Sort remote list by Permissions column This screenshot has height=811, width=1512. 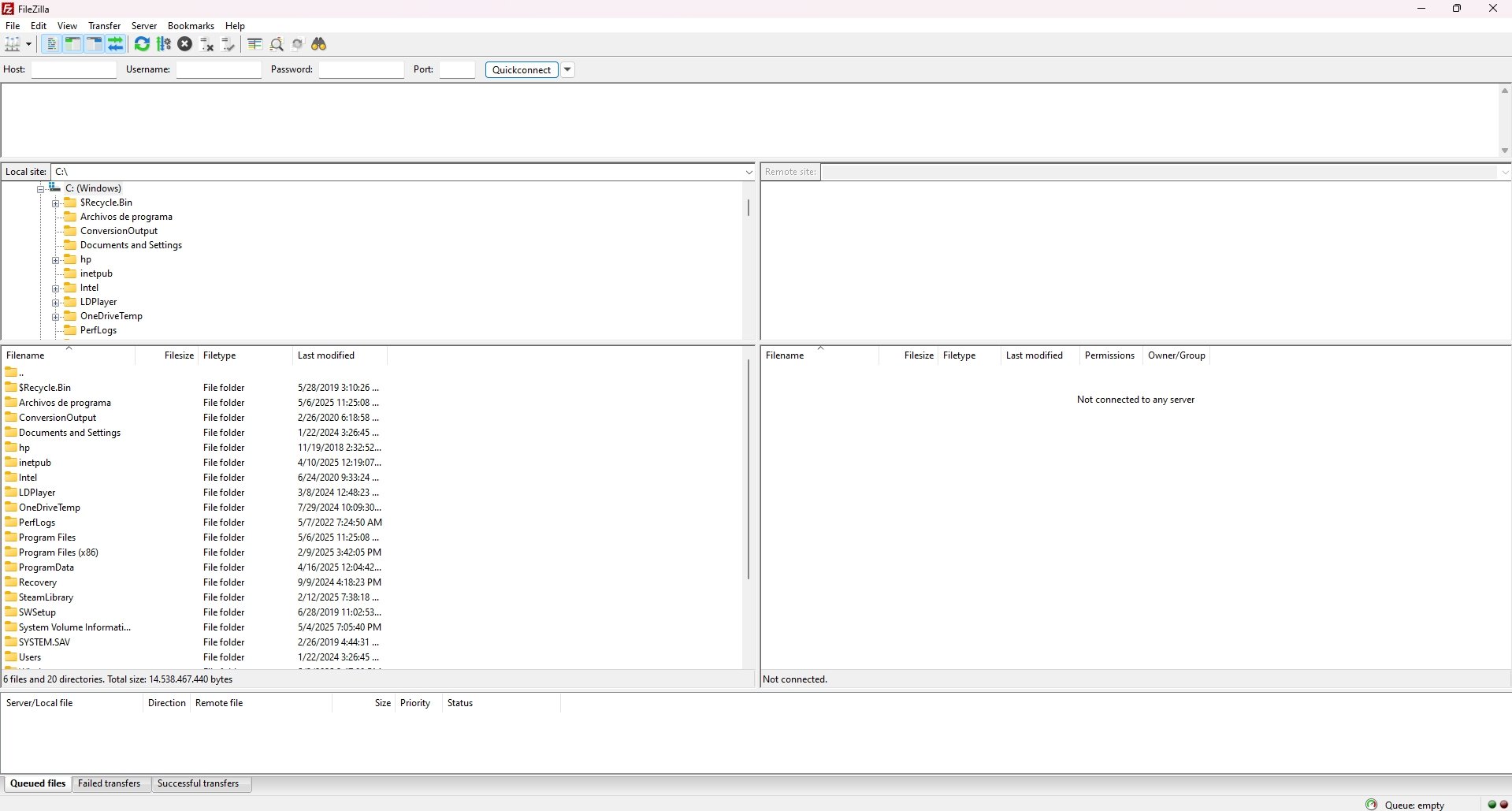(1109, 355)
